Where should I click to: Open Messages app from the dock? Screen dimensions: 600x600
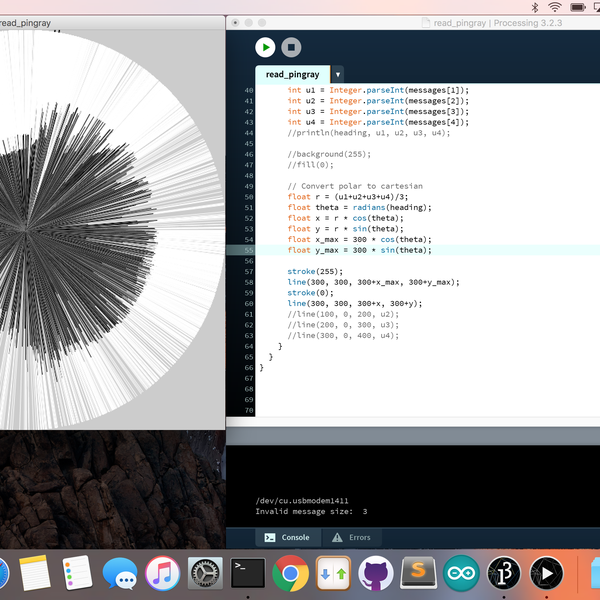(x=119, y=574)
